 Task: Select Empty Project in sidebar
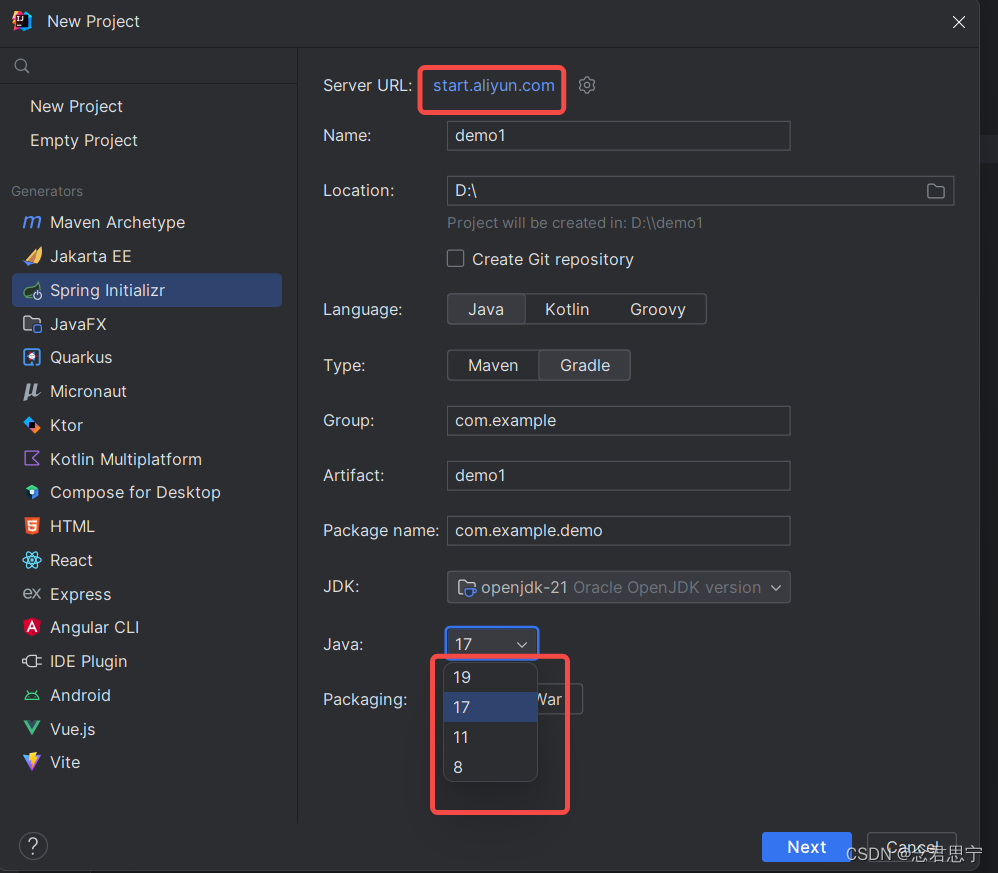(x=84, y=140)
